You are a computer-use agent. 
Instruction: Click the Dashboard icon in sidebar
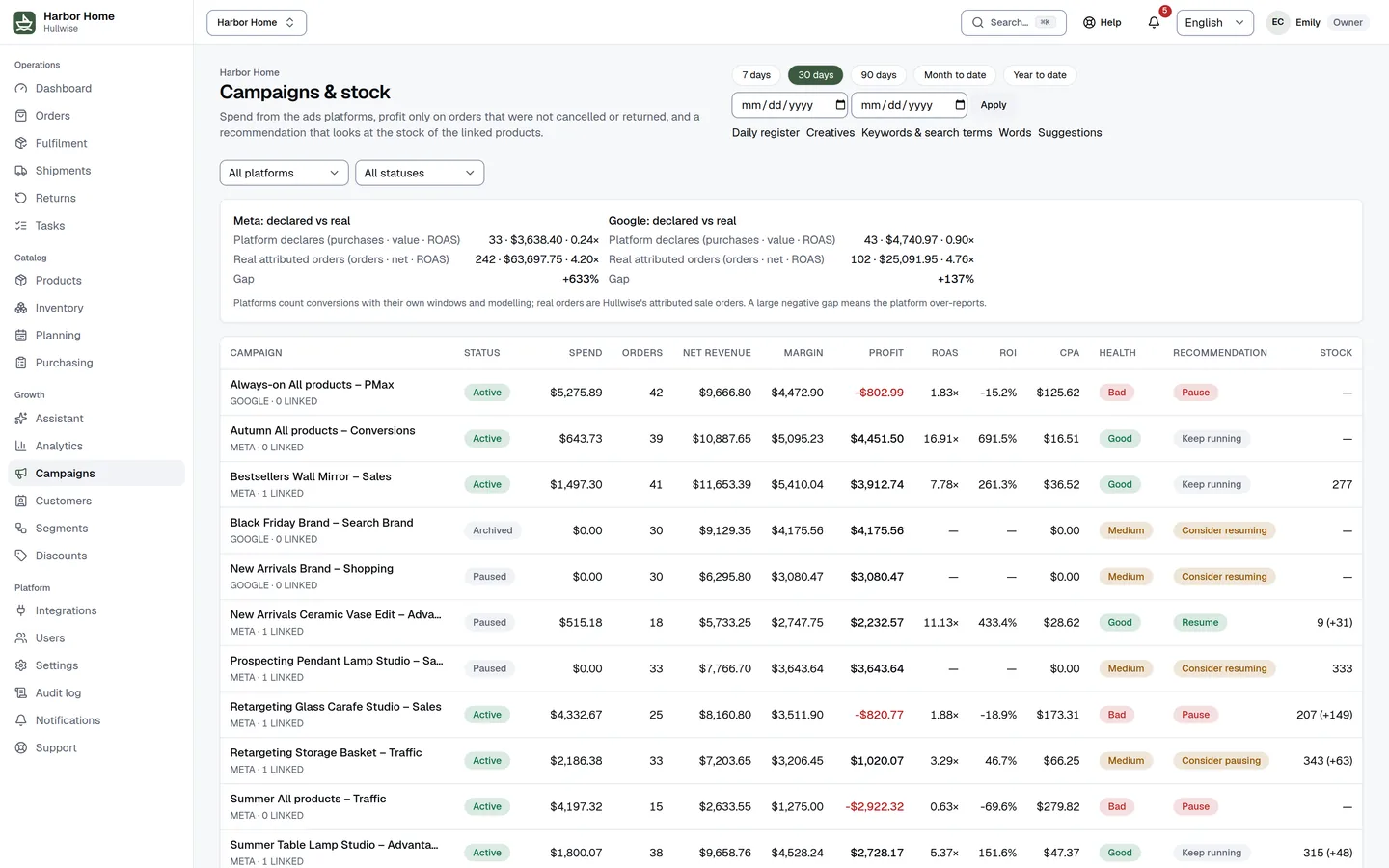pyautogui.click(x=21, y=89)
